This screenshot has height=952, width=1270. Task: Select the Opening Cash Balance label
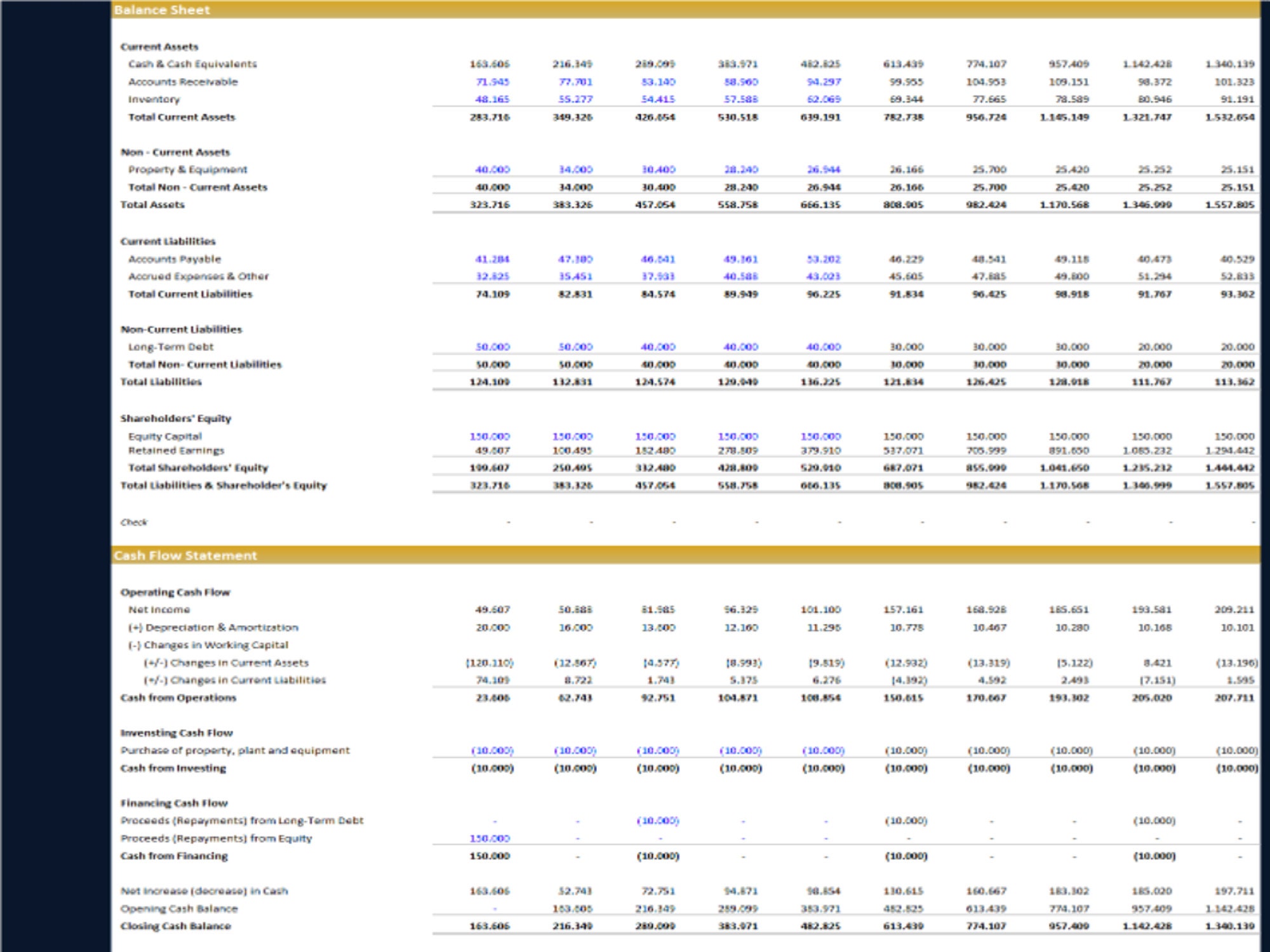pyautogui.click(x=178, y=908)
